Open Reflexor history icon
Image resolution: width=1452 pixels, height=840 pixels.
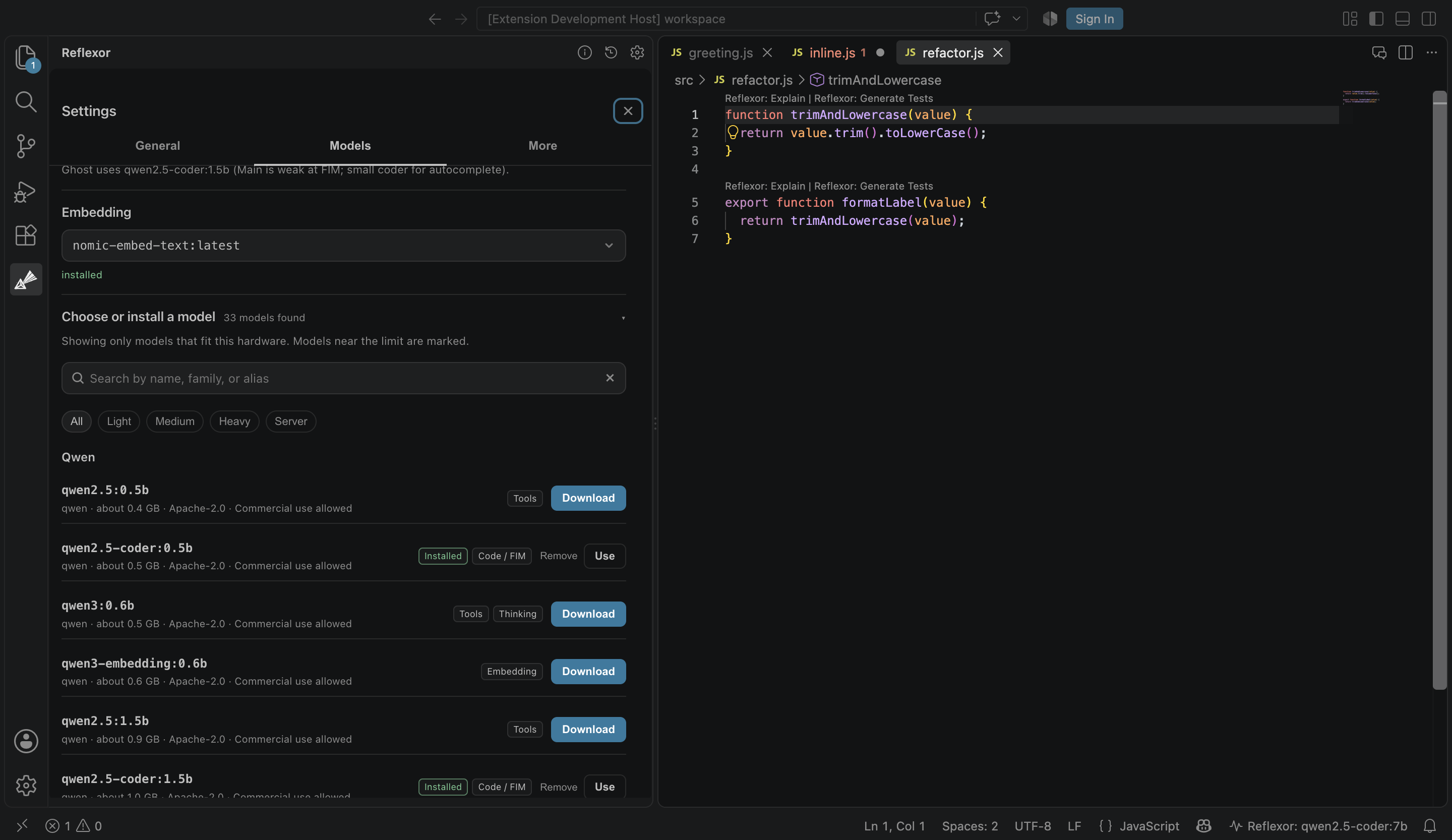pos(611,52)
